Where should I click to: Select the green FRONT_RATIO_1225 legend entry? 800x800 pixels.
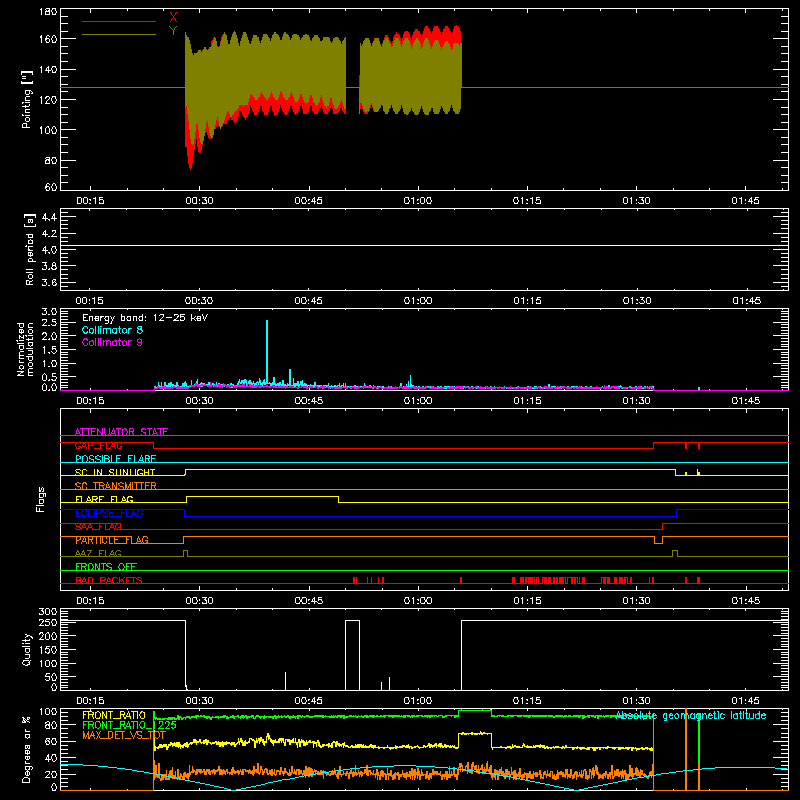click(x=130, y=725)
